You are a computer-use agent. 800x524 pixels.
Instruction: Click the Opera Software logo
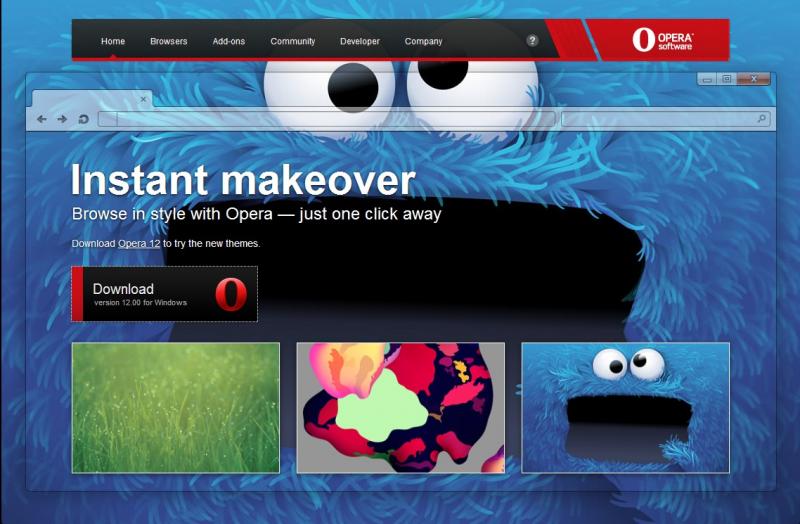[x=662, y=40]
